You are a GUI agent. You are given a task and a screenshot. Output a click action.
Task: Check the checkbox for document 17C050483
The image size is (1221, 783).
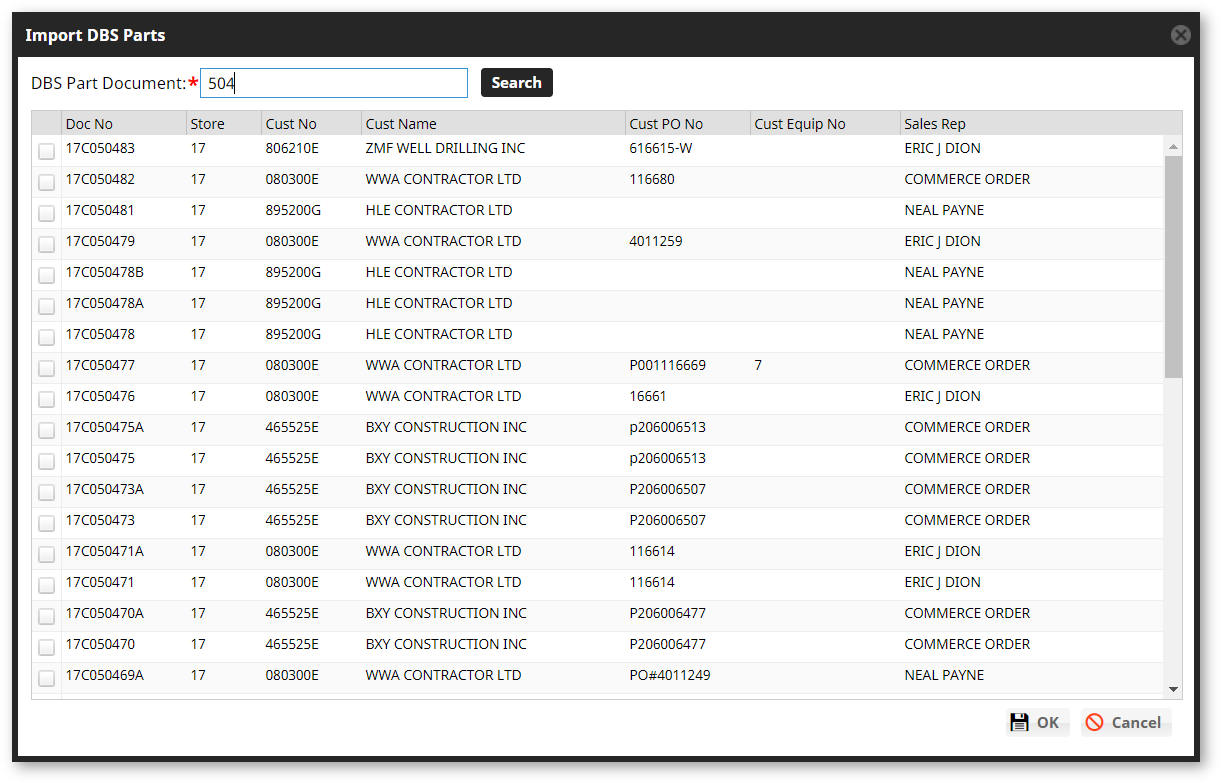click(x=46, y=151)
